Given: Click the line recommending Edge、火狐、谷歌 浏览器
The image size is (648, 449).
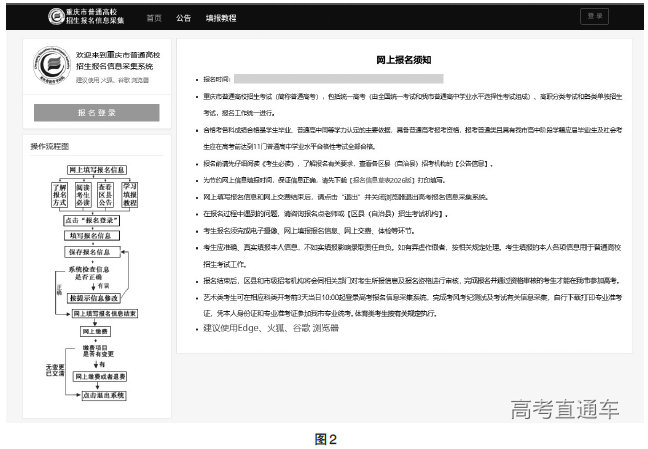Looking at the screenshot, I should [x=271, y=328].
